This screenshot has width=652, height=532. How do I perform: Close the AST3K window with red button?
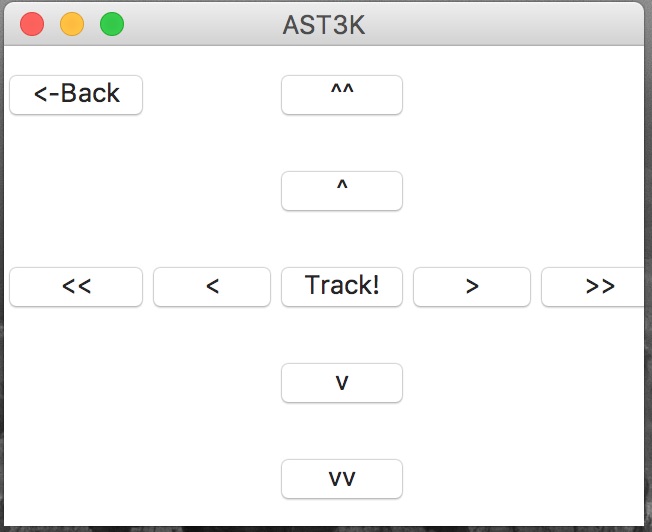[32, 24]
